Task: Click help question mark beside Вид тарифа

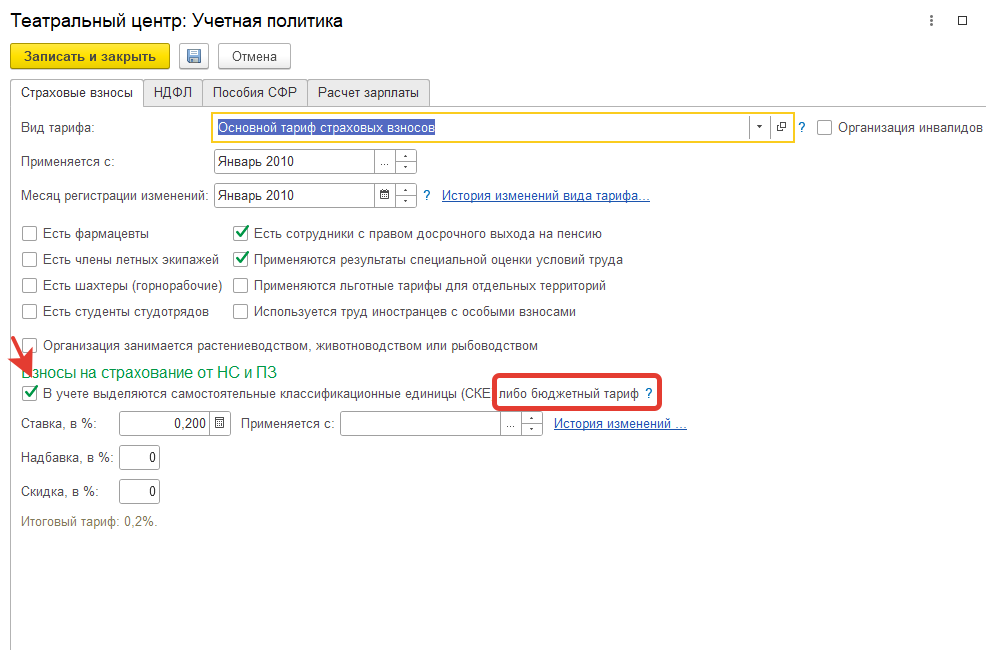Action: 802,128
